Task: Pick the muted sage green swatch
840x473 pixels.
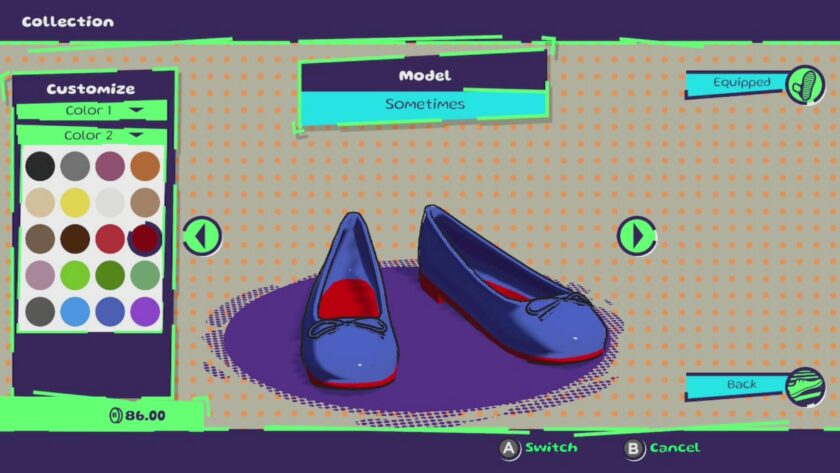Action: 145,275
